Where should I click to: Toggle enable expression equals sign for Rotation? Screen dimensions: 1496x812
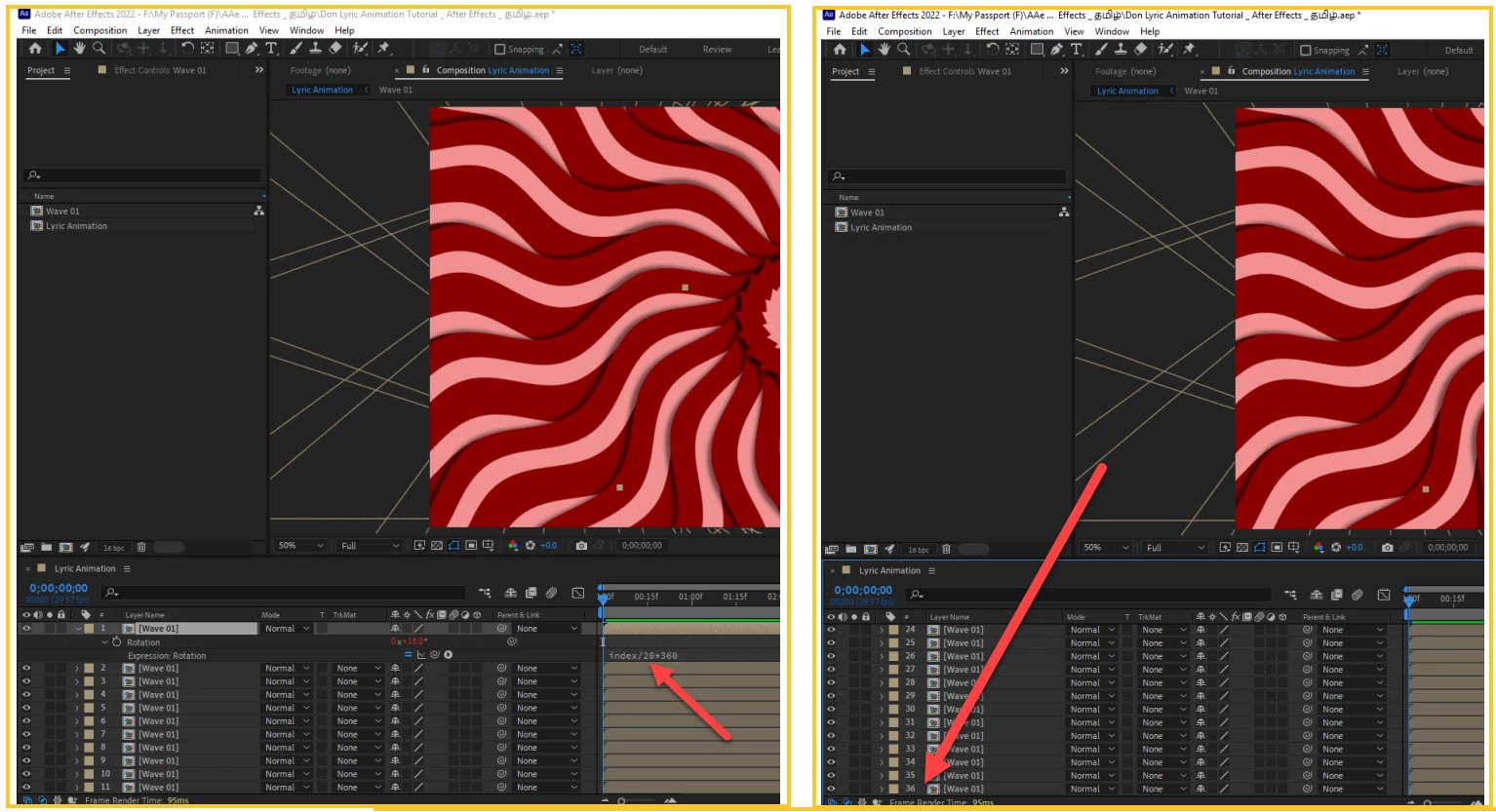(x=409, y=655)
